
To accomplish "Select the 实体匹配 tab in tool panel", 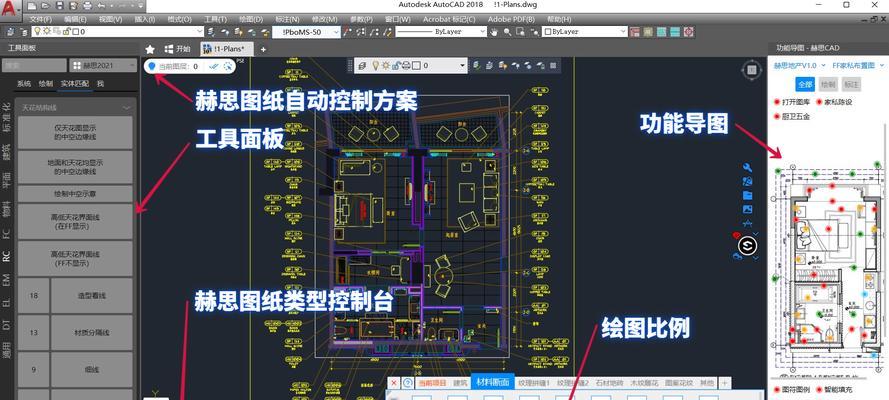I will point(74,84).
